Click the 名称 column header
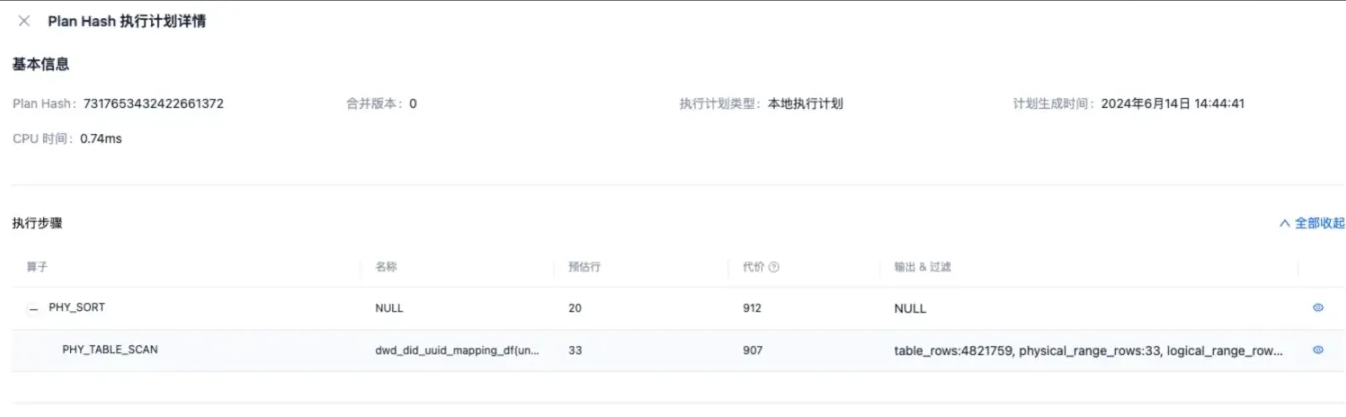This screenshot has width=1346, height=417. [x=386, y=267]
